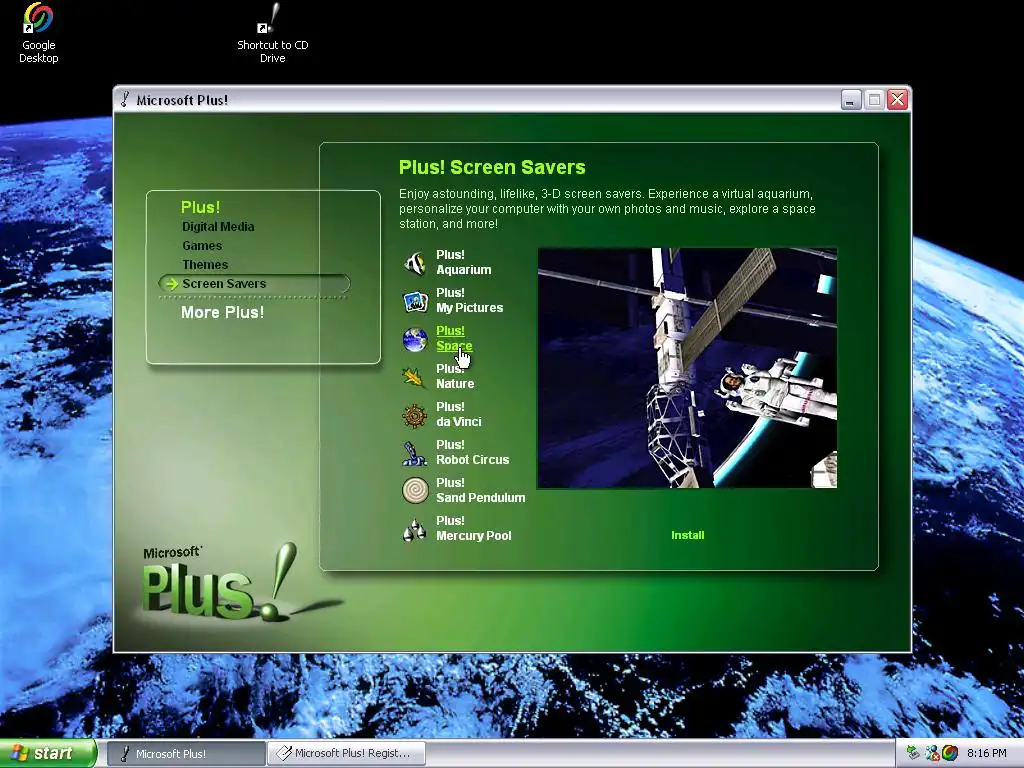Select the Plus! Sand Pendulum link
This screenshot has height=768, width=1024.
pyautogui.click(x=480, y=490)
